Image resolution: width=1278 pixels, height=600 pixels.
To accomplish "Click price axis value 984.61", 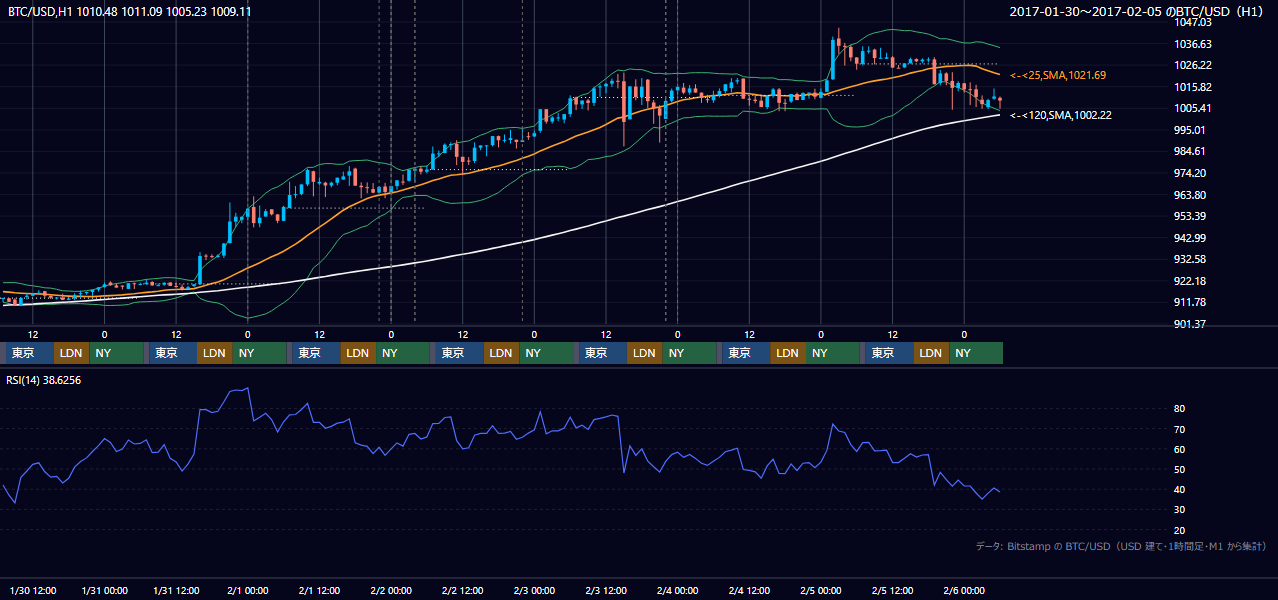I will coord(1190,151).
